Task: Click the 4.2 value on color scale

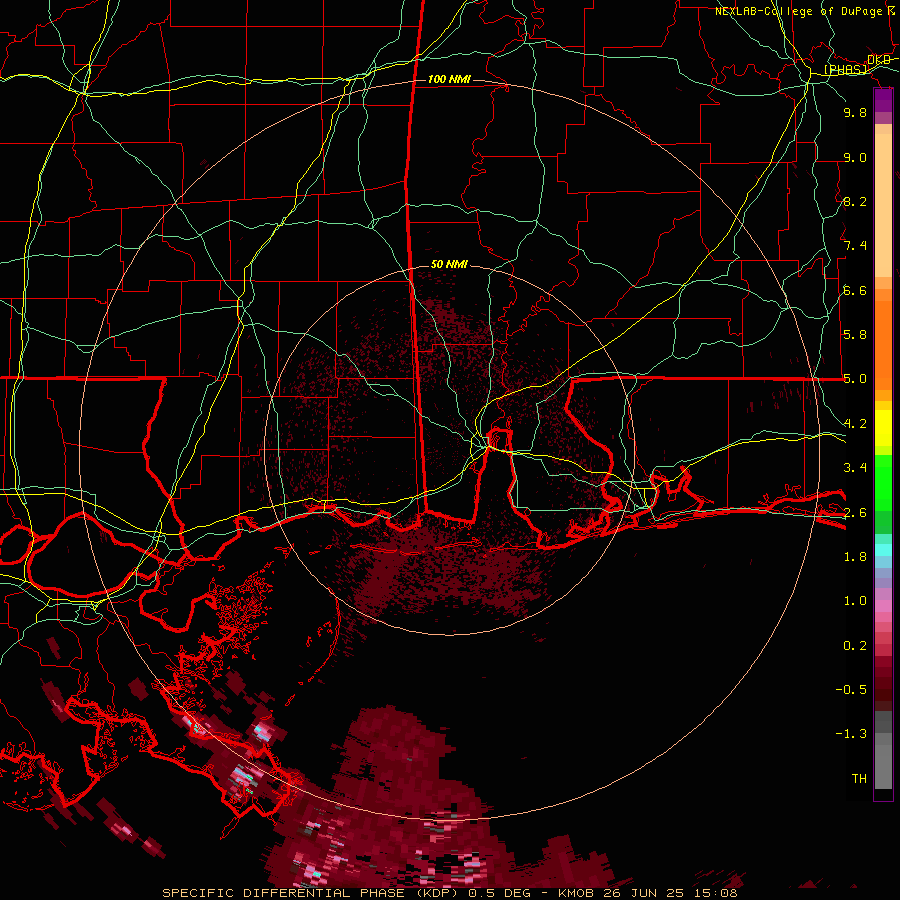Action: [x=855, y=424]
